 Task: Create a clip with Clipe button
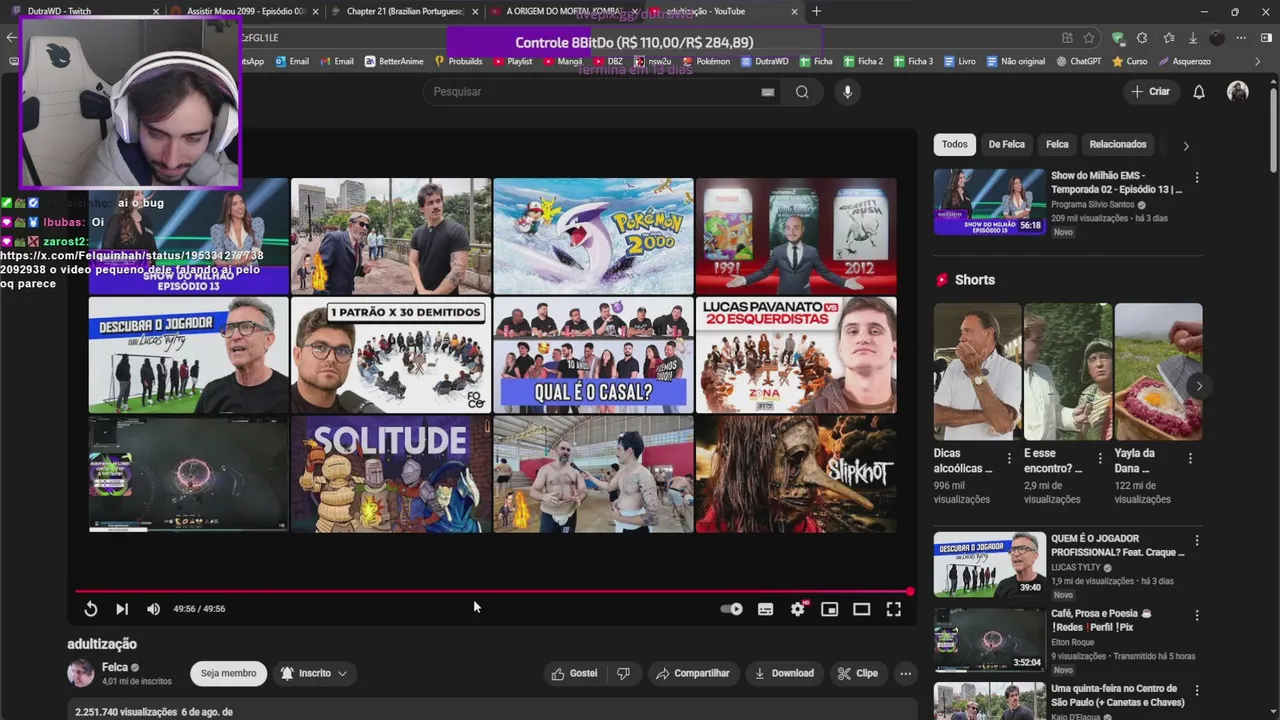coord(858,673)
